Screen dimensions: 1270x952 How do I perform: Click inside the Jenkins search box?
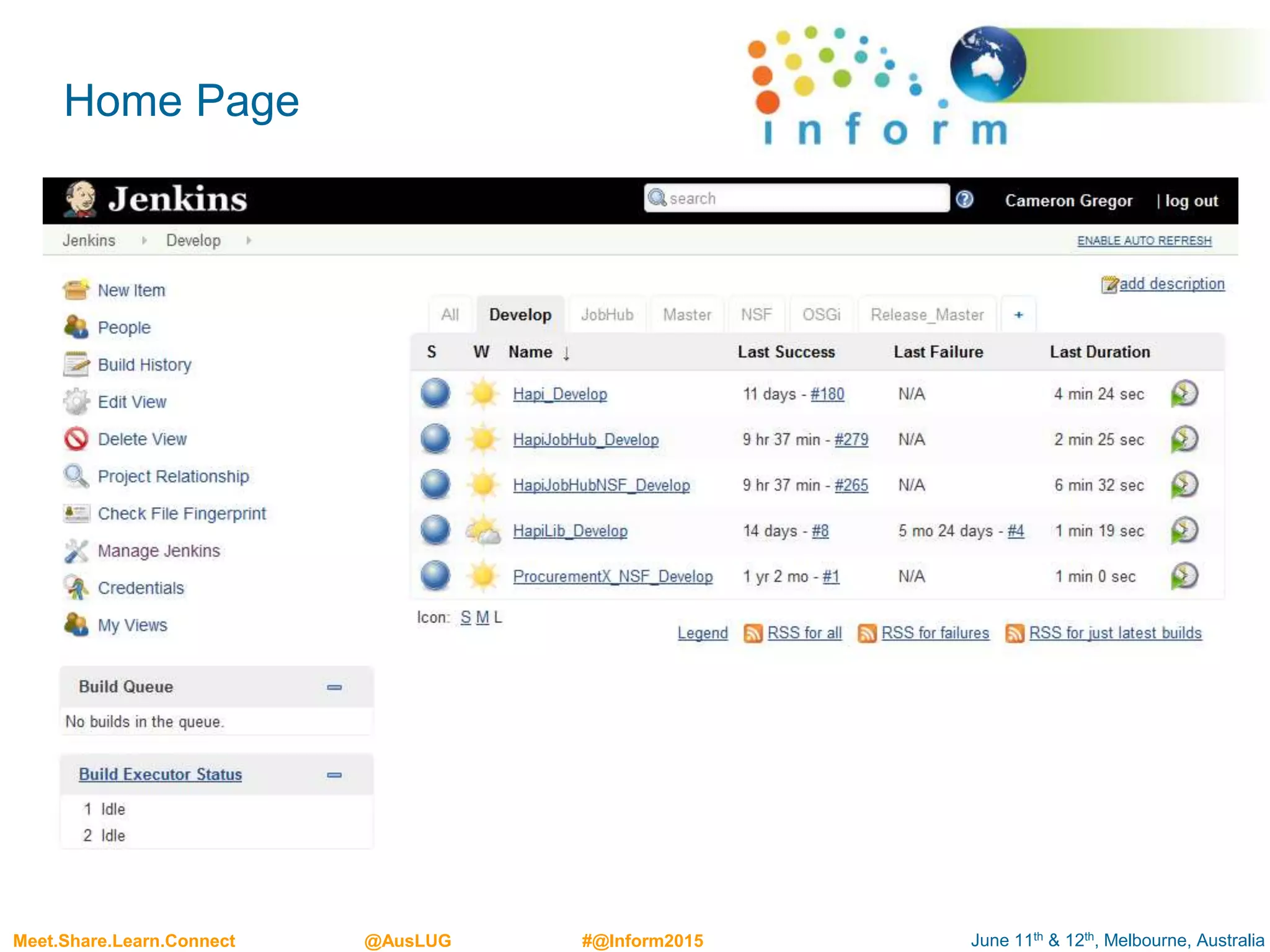800,198
